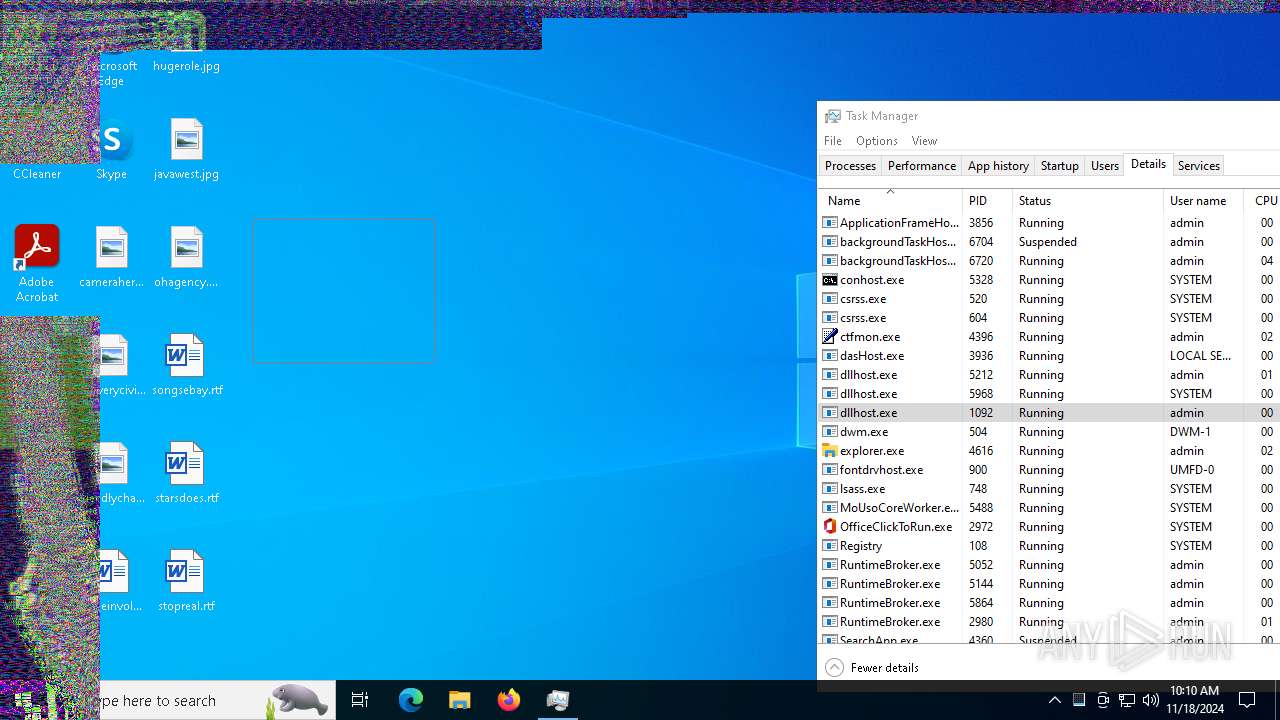Sort processes by PID column header
The height and width of the screenshot is (720, 1280).
988,200
